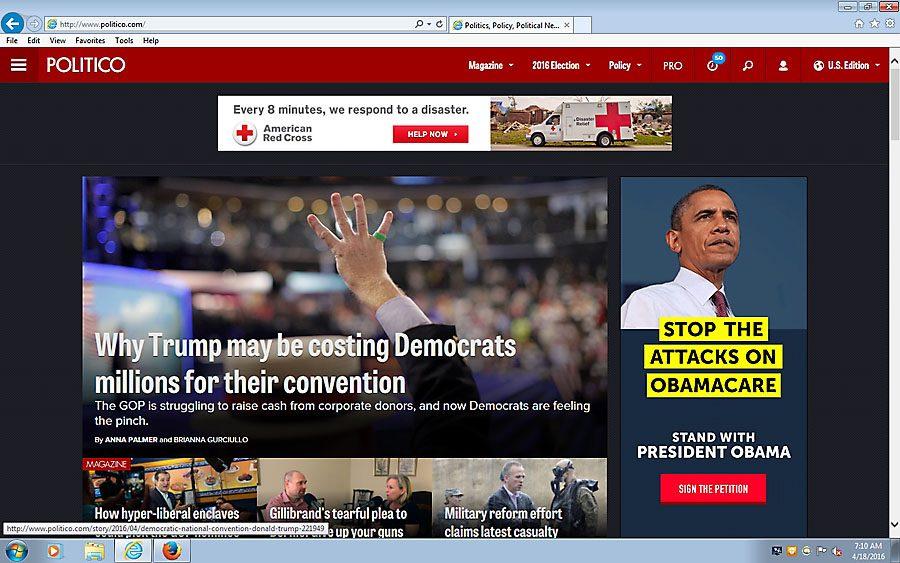Click the address bar search magnifier icon

point(419,24)
